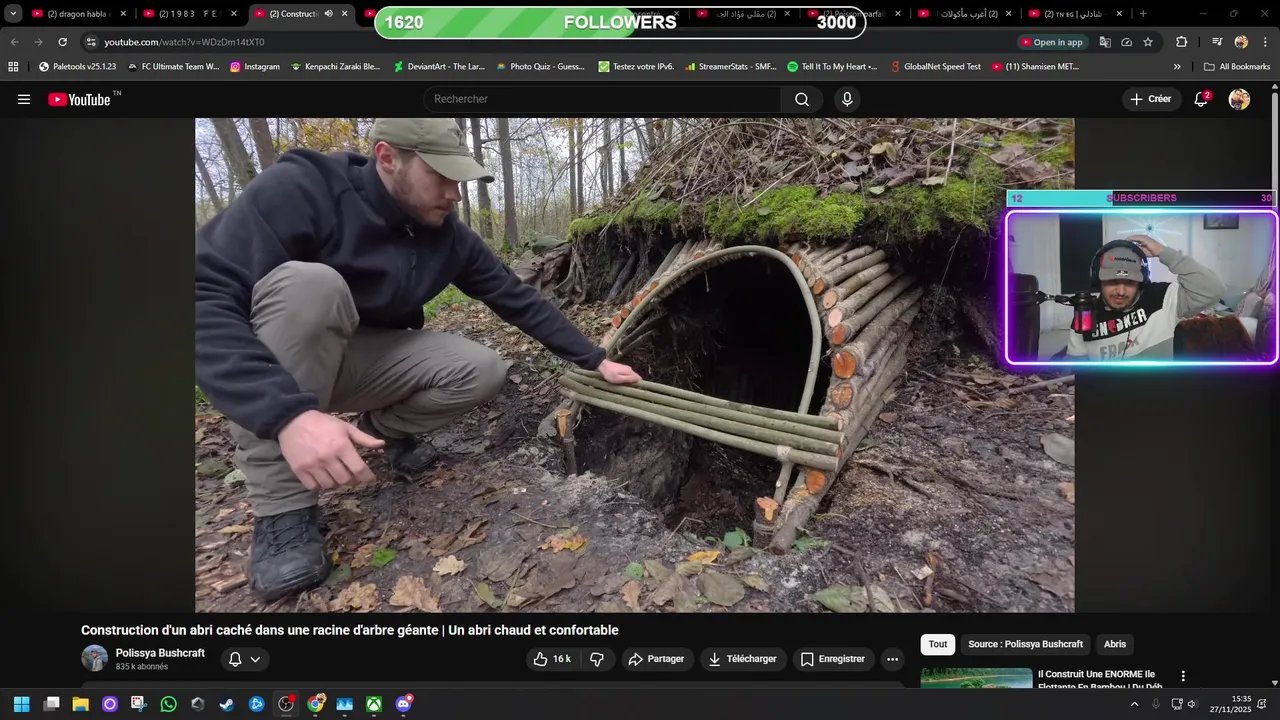Bookmark this page with the star
This screenshot has width=1280, height=720.
(1148, 42)
